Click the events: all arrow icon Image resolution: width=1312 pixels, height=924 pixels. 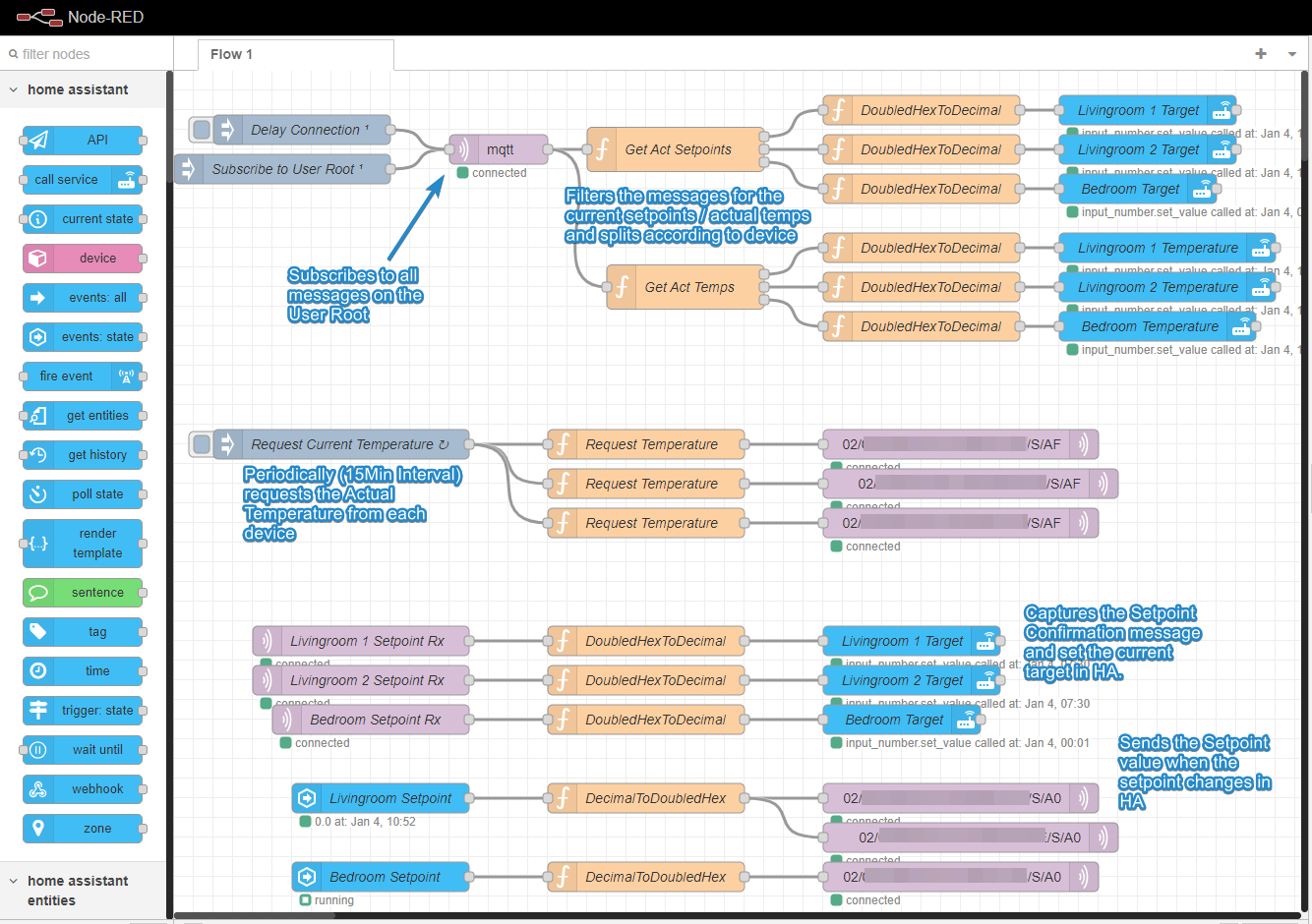click(38, 298)
